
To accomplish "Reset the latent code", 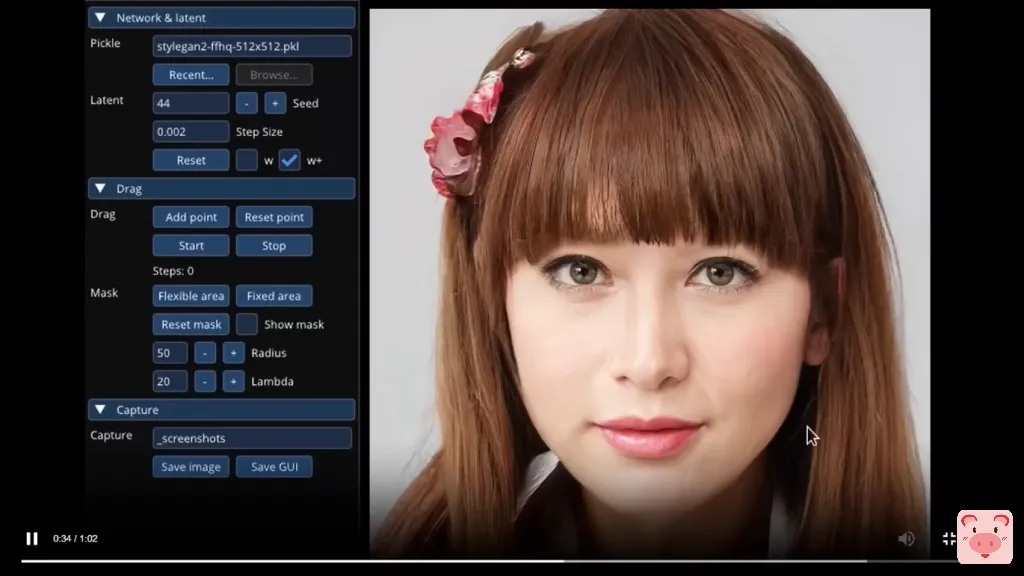I will click(x=191, y=160).
